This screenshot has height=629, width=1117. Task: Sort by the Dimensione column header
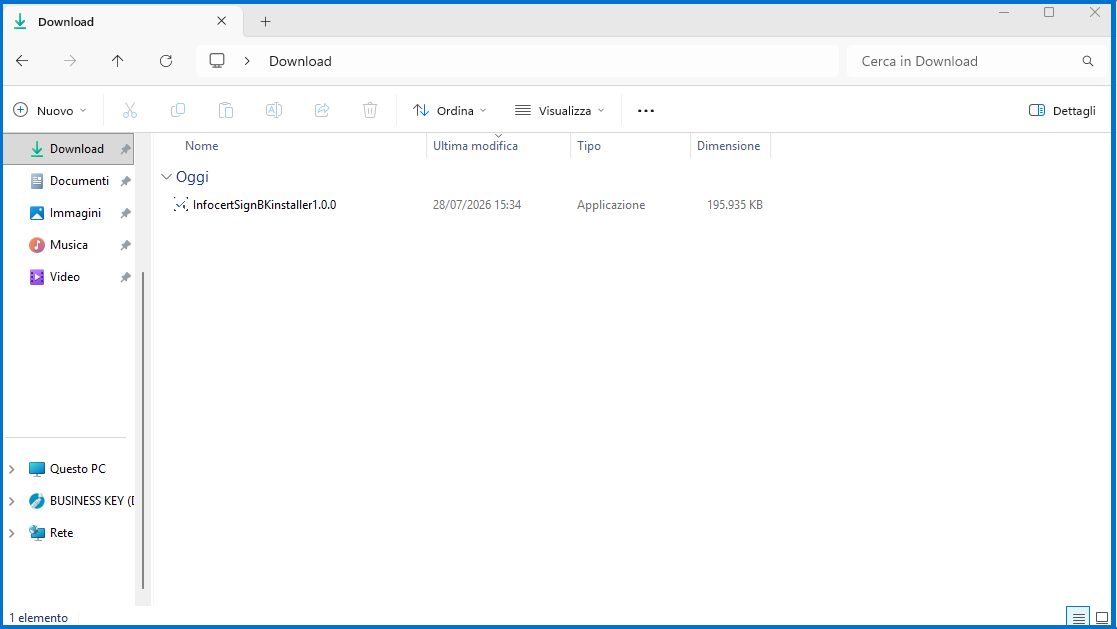[728, 146]
